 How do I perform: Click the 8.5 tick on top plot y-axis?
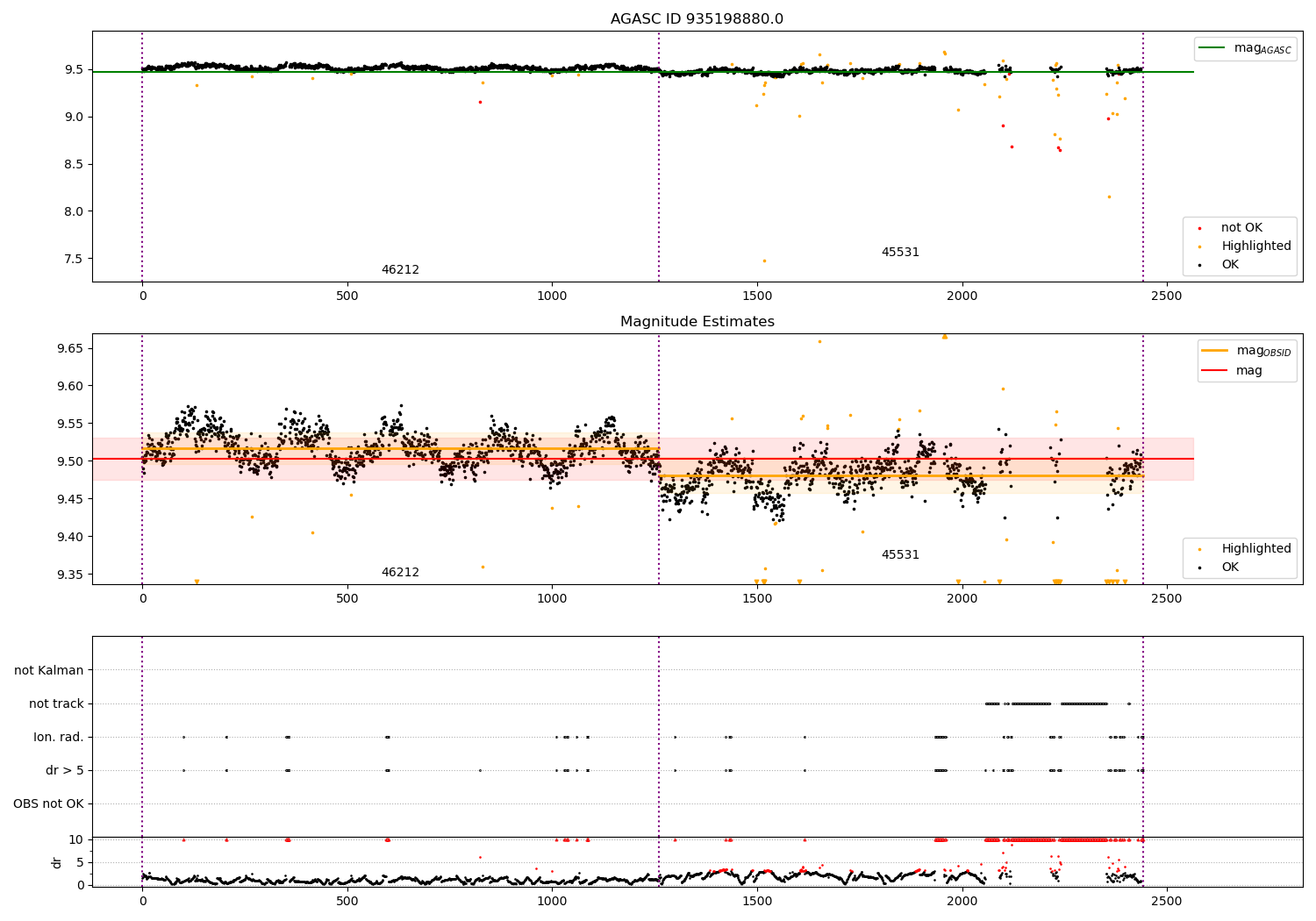(x=75, y=164)
